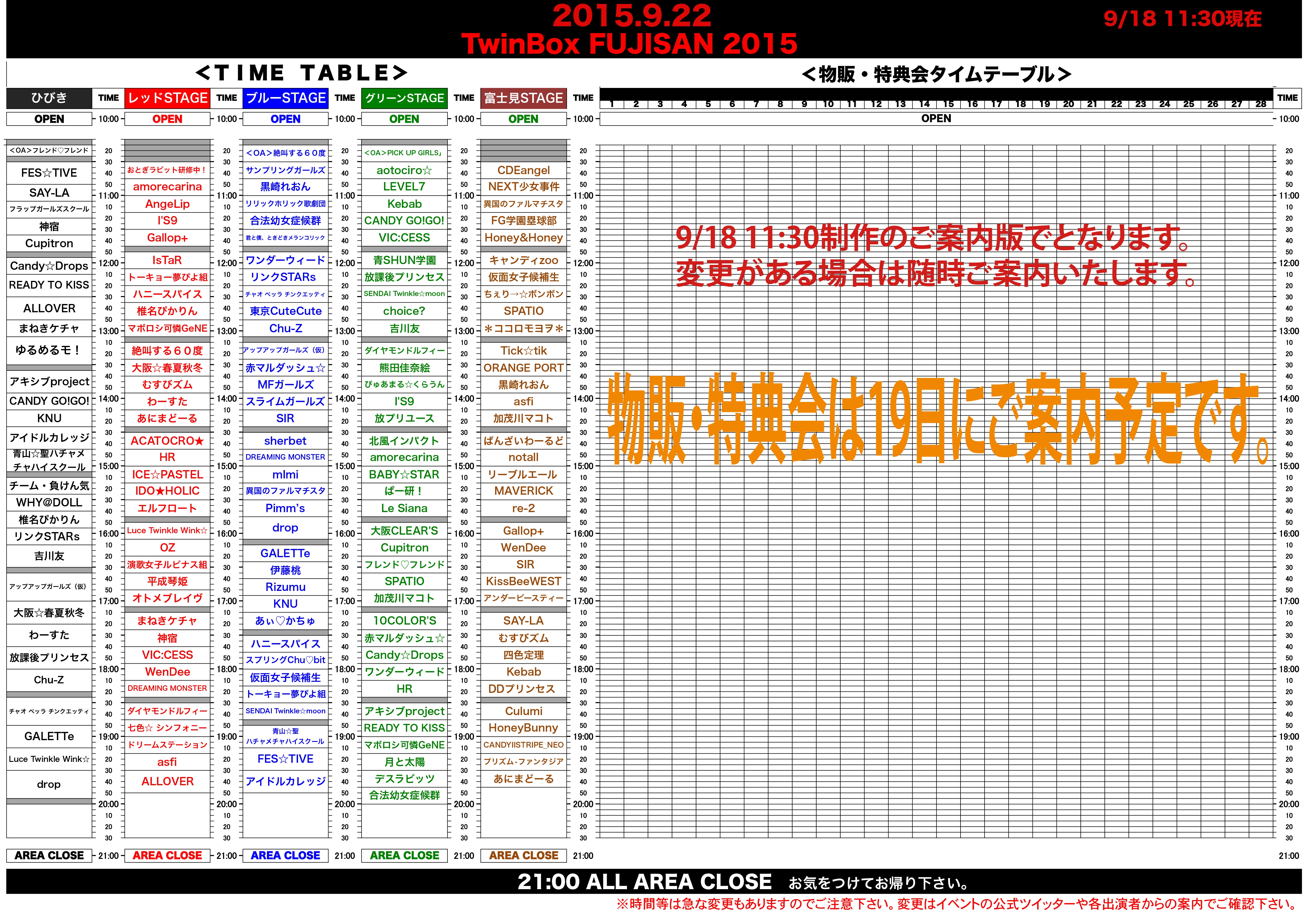Click 'MFガールズ' slot
1316x910 pixels.
coord(286,385)
